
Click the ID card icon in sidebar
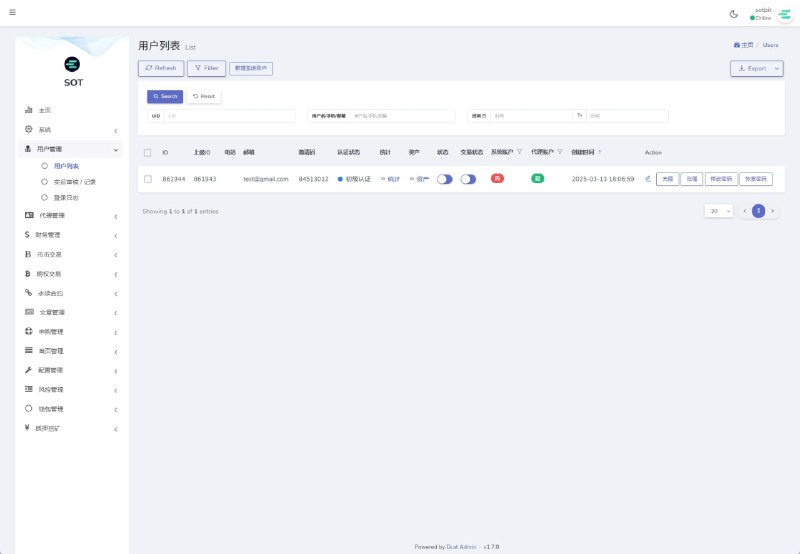29,215
